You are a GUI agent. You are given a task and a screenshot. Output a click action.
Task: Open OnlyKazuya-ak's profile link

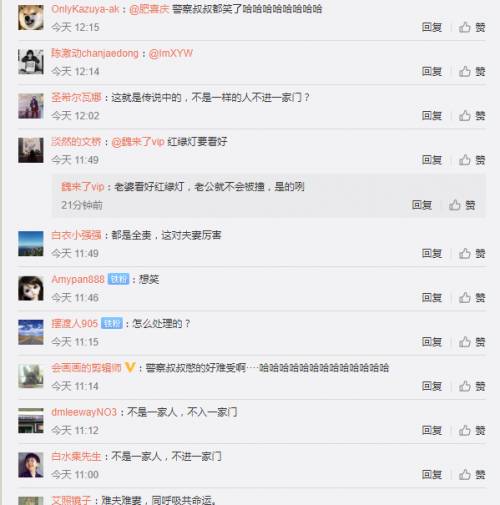(85, 9)
